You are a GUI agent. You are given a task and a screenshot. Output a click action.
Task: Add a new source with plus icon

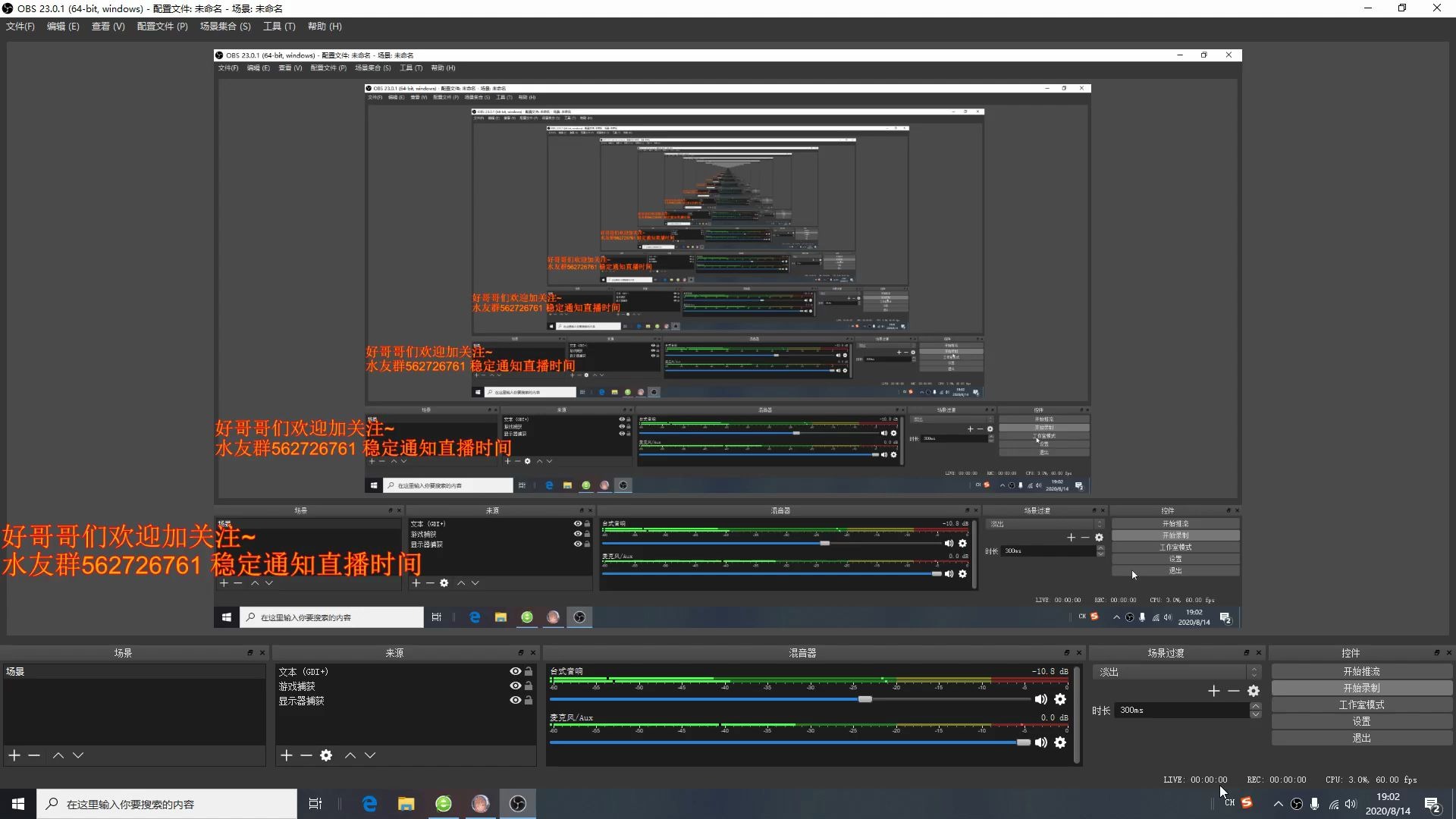point(286,755)
